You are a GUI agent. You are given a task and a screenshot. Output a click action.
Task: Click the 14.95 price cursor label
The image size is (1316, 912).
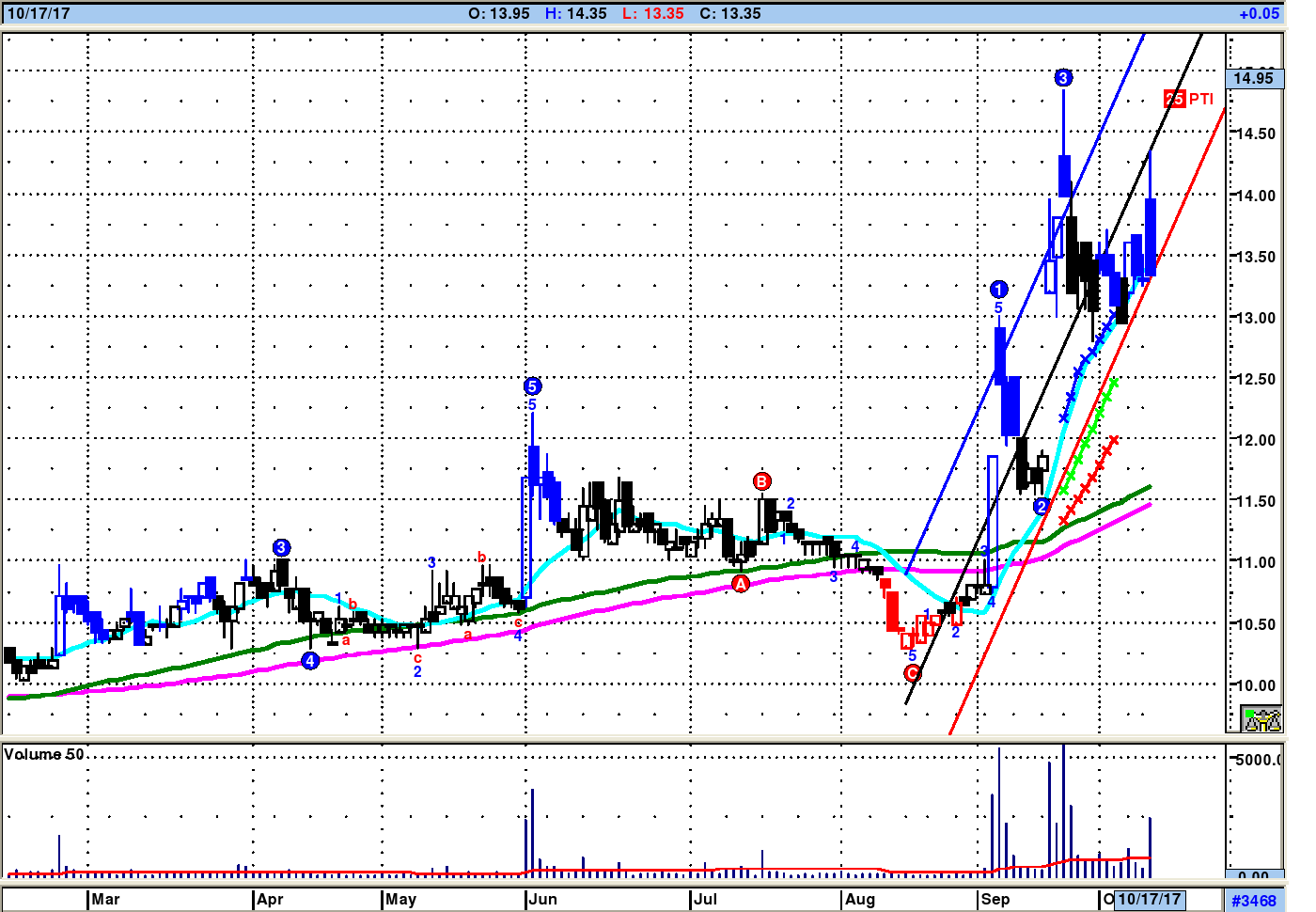1253,78
